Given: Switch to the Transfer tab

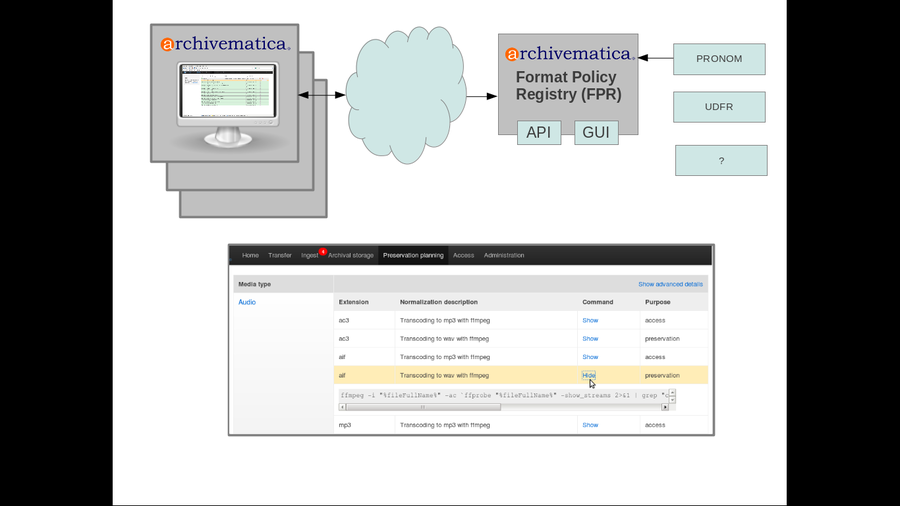Looking at the screenshot, I should [280, 256].
